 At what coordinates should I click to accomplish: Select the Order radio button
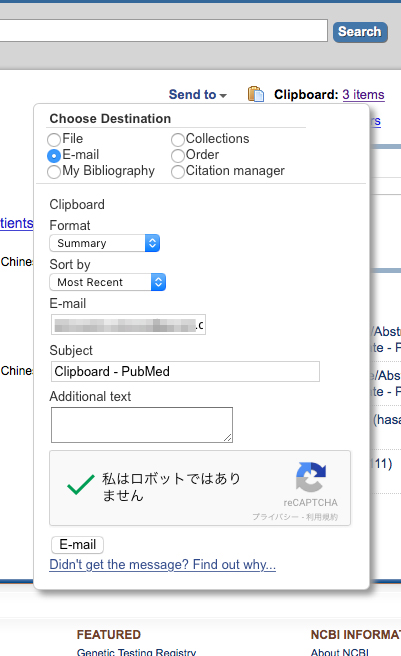(x=178, y=156)
